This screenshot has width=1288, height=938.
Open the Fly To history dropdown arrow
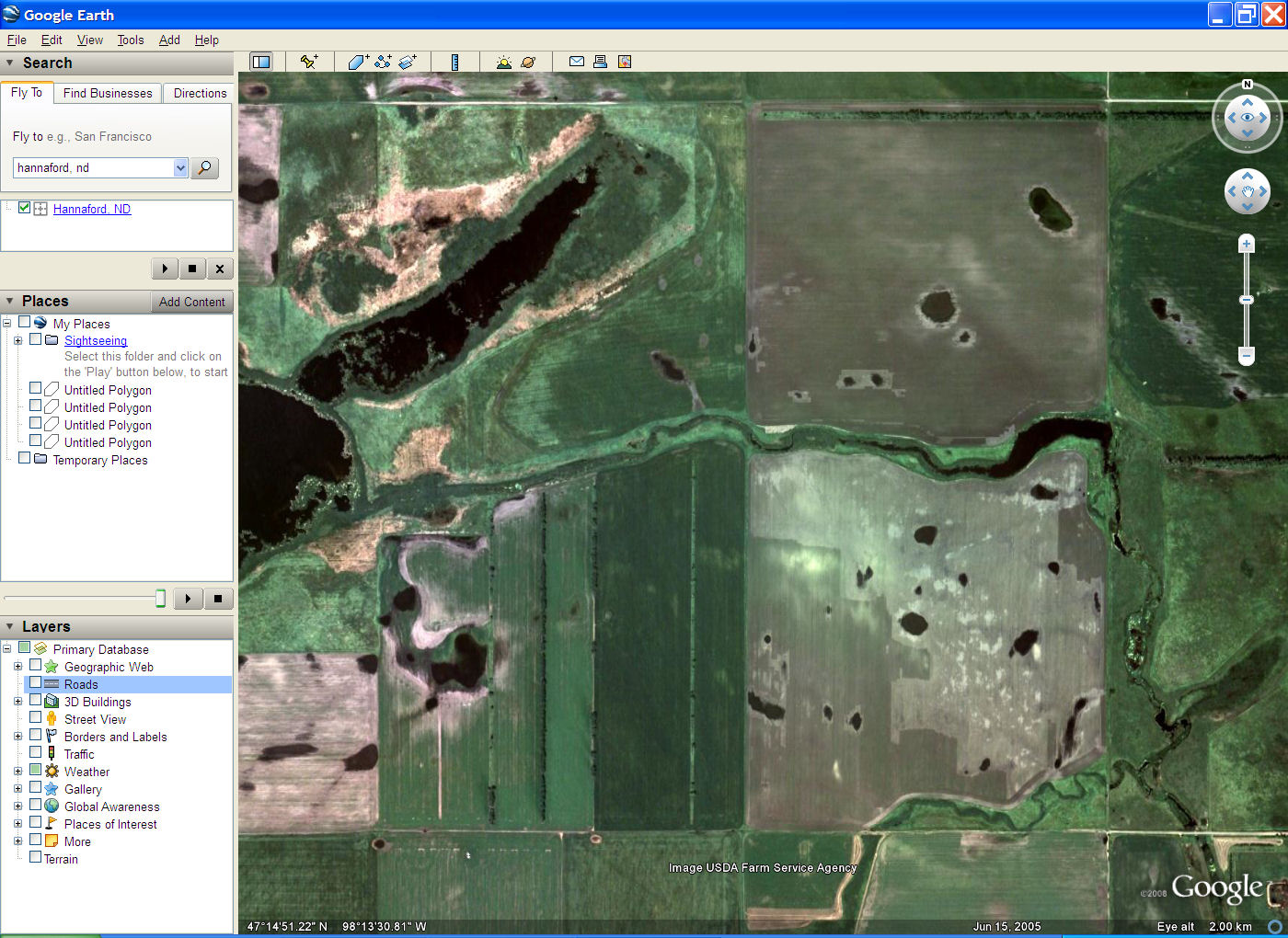pyautogui.click(x=180, y=167)
